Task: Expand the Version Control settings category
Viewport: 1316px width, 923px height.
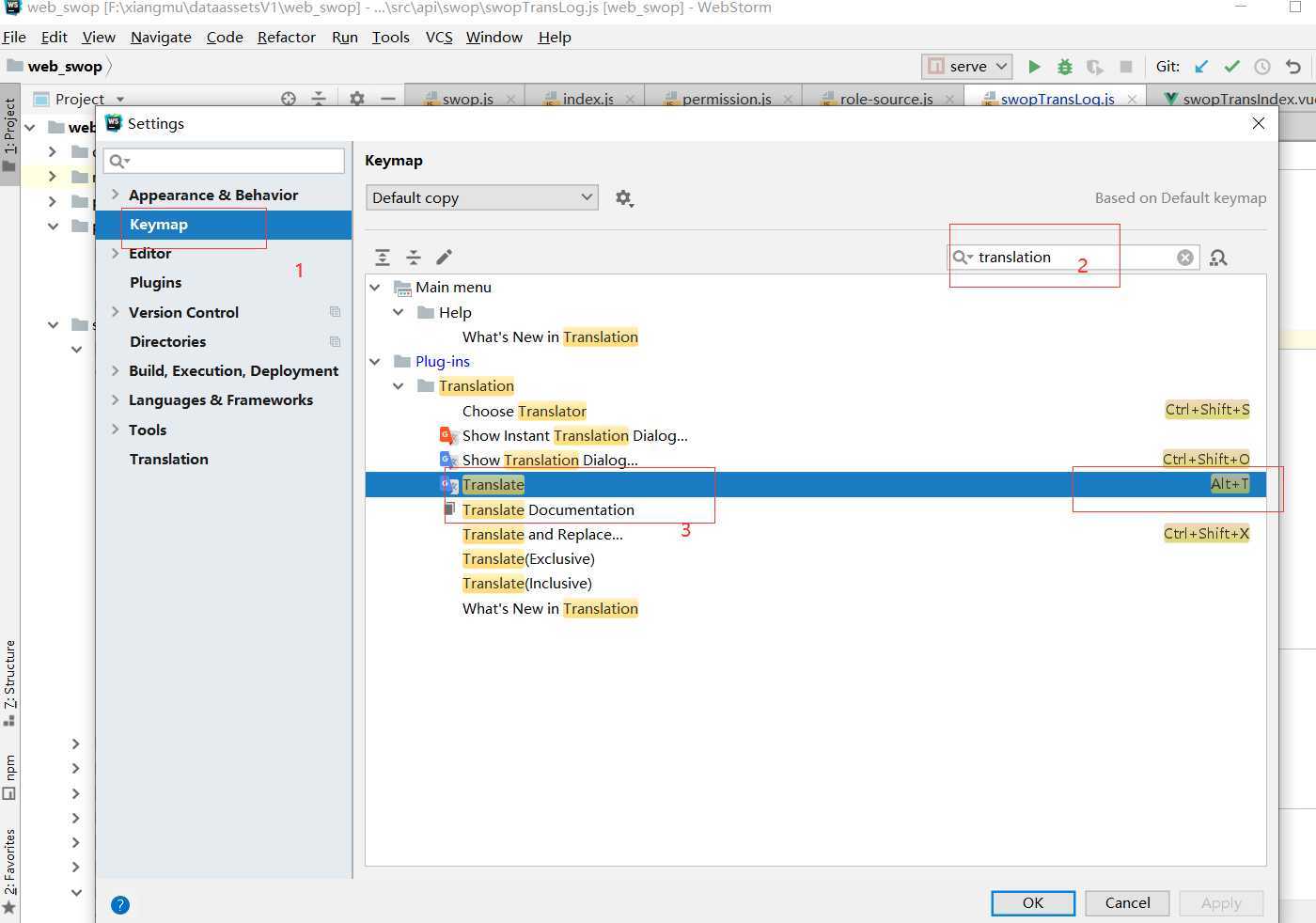Action: click(115, 312)
